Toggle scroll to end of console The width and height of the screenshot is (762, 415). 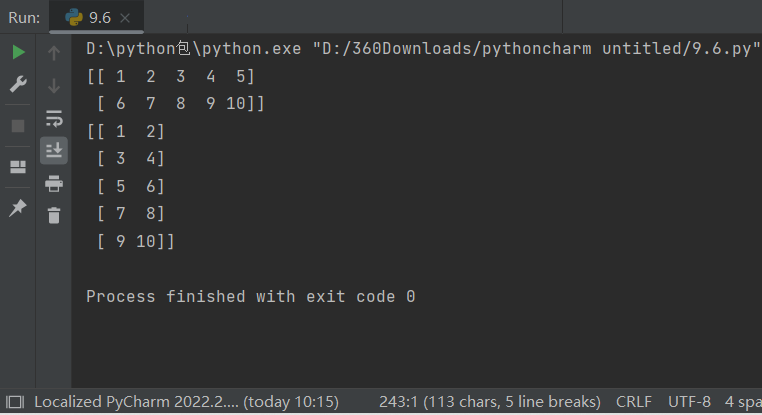pos(54,150)
